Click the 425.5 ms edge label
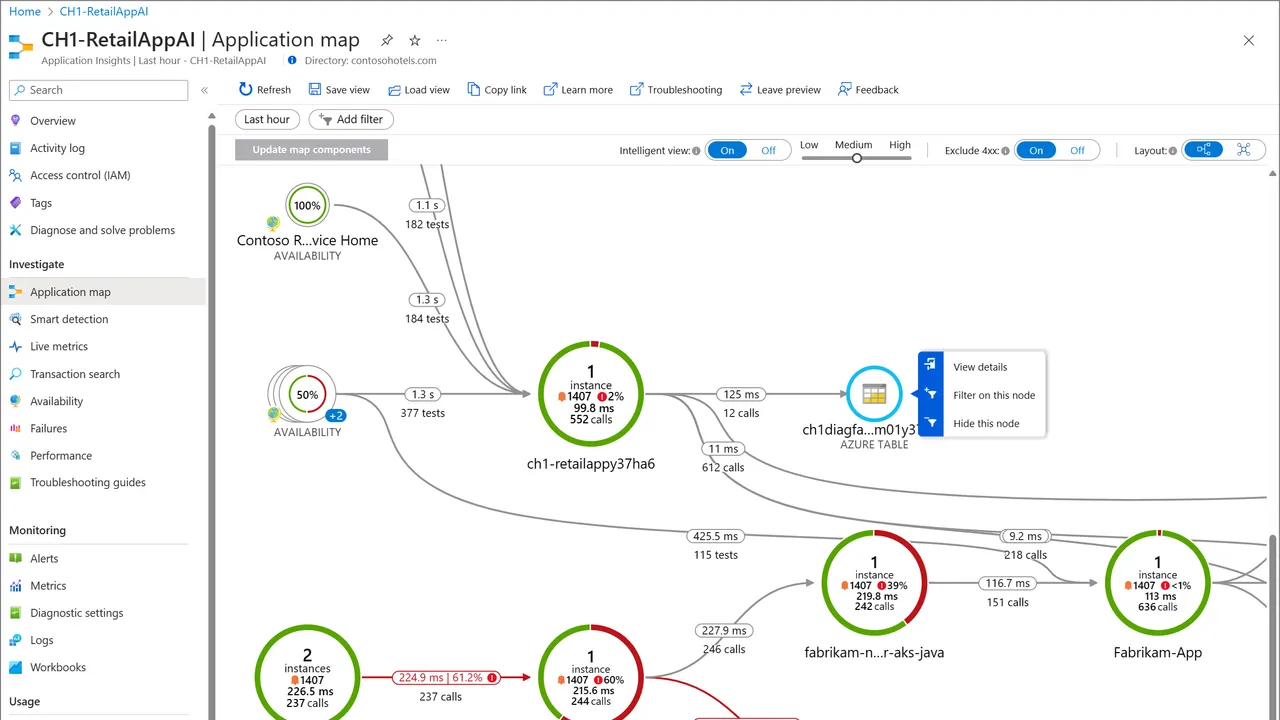This screenshot has width=1280, height=720. pyautogui.click(x=715, y=536)
